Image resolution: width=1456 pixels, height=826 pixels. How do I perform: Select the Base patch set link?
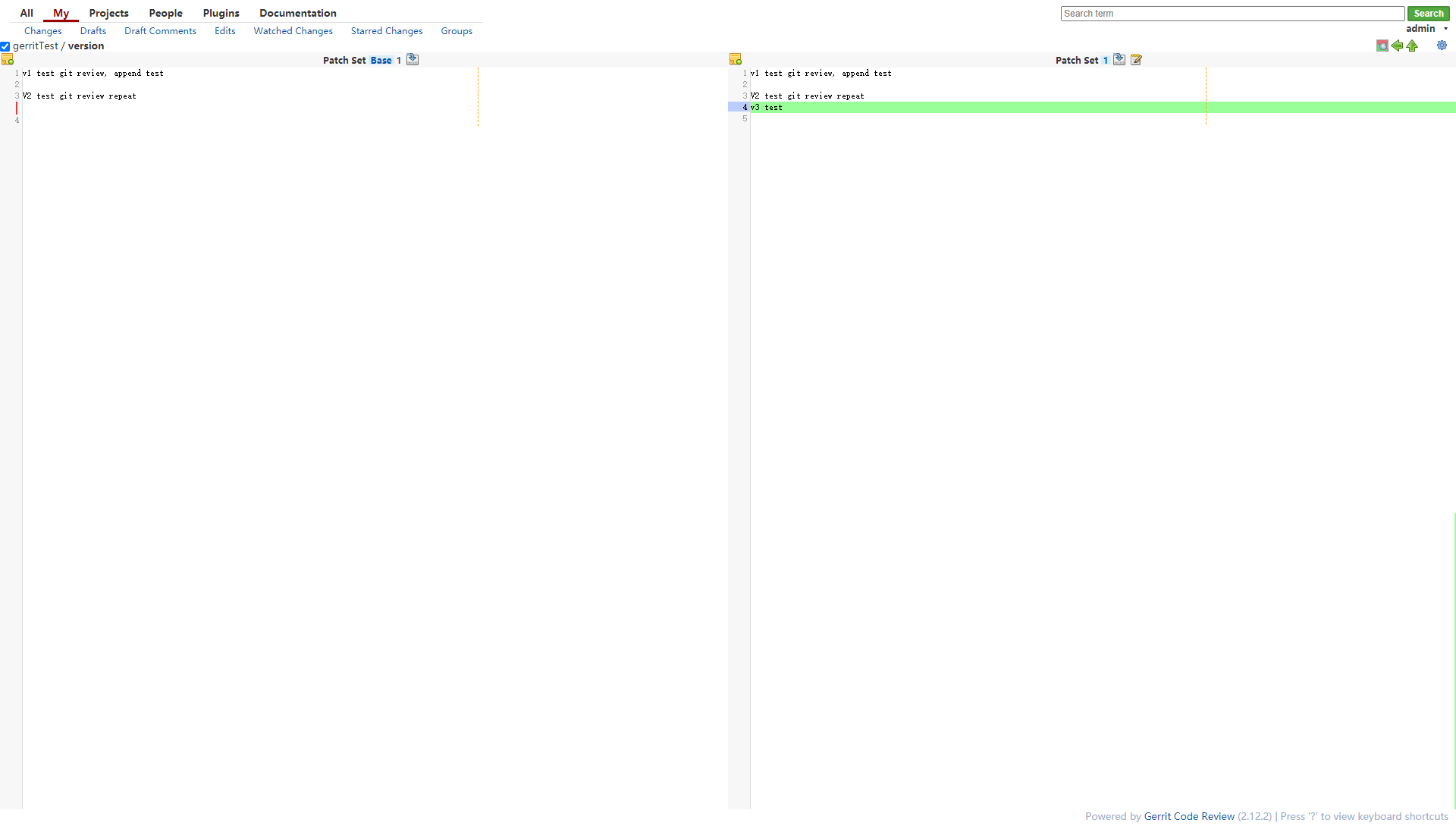[381, 61]
